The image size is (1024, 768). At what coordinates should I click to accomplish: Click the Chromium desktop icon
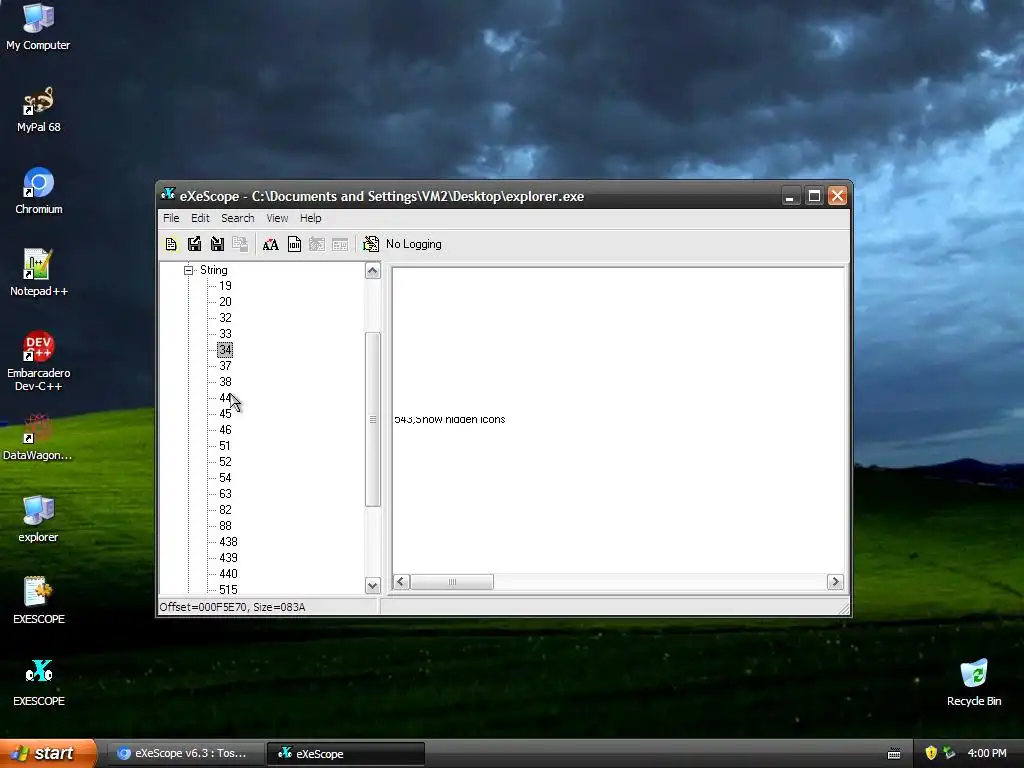coord(39,191)
